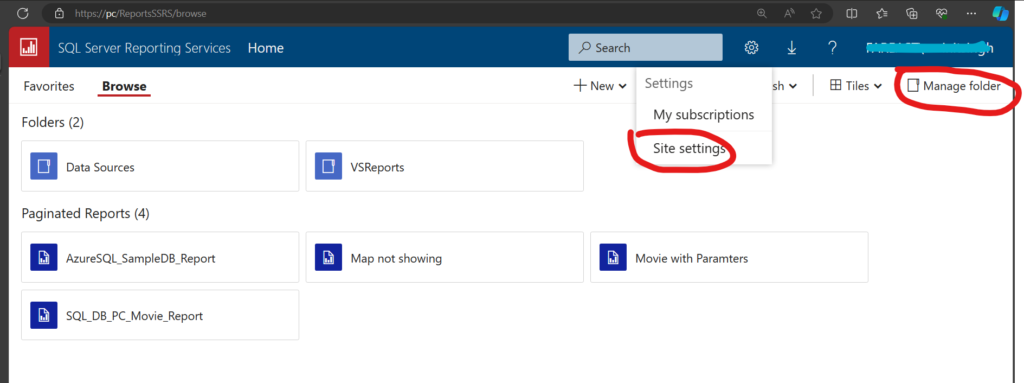Click the Folders (2) section heading

53,122
